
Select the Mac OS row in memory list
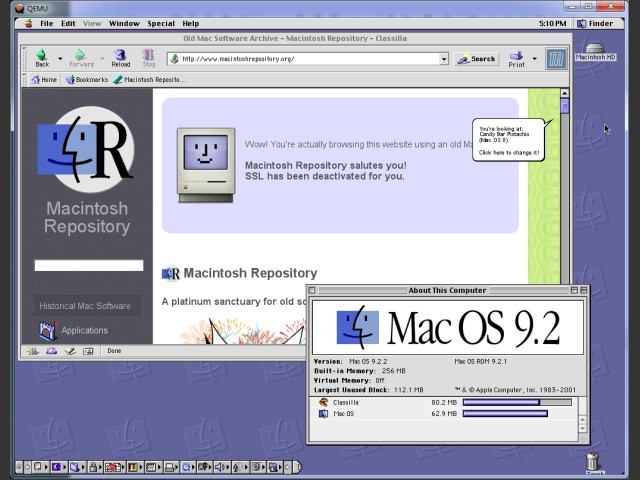pos(444,413)
